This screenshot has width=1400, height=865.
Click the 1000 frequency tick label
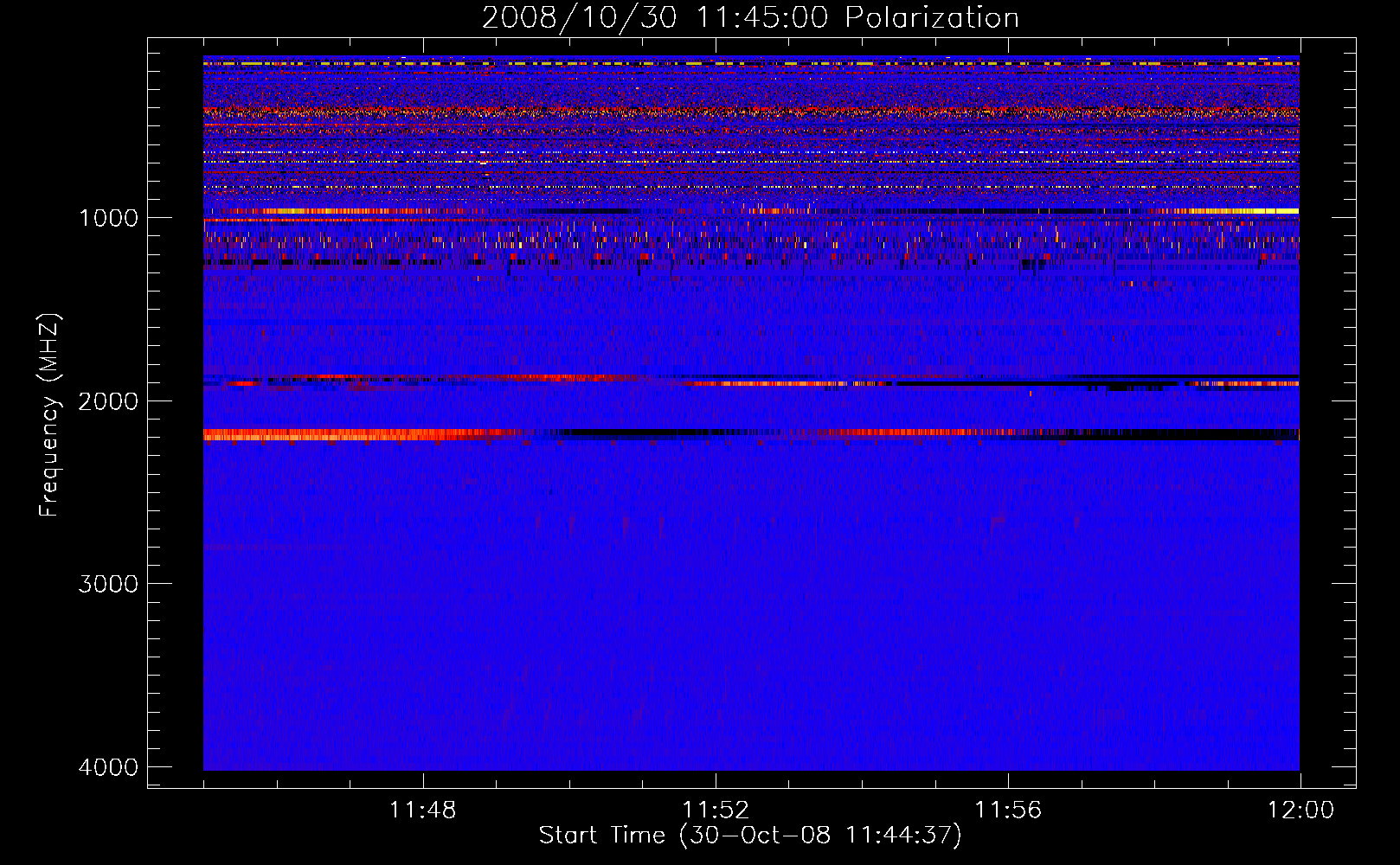click(108, 217)
